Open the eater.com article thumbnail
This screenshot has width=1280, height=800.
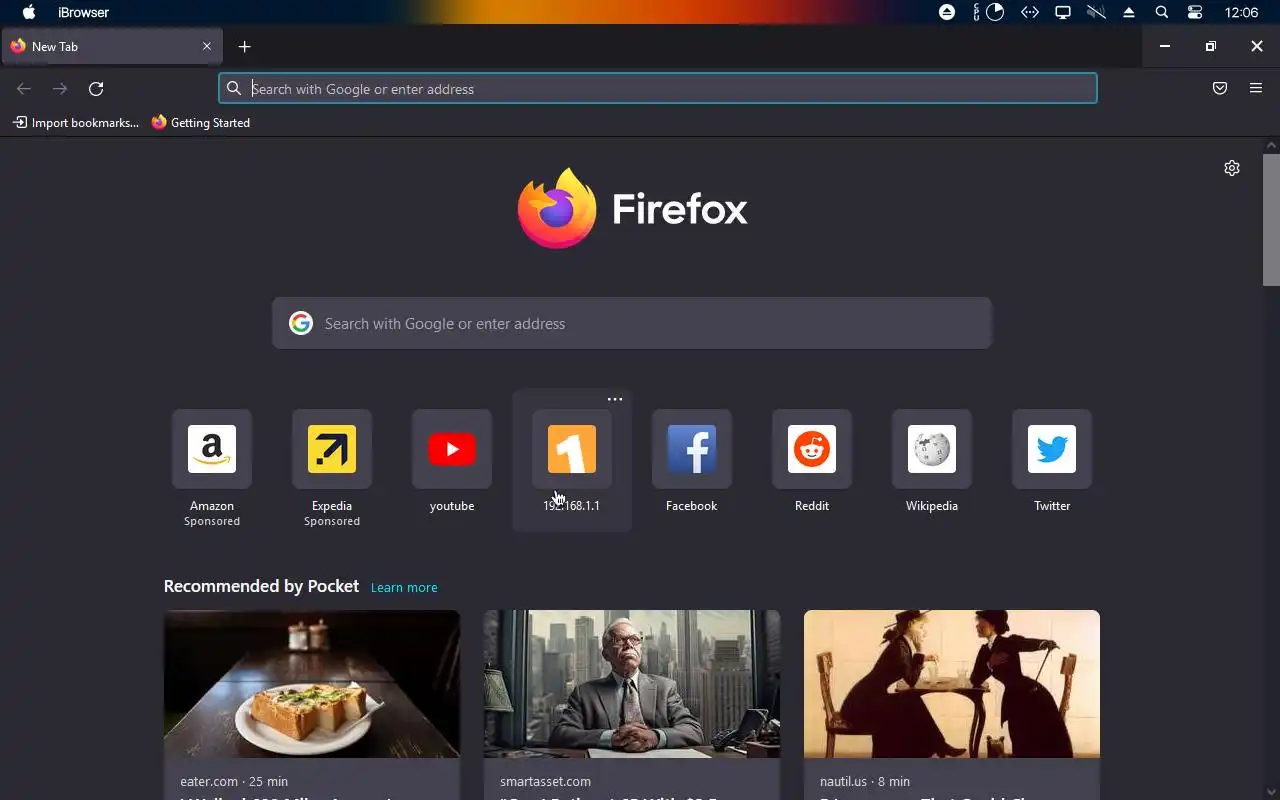click(312, 684)
